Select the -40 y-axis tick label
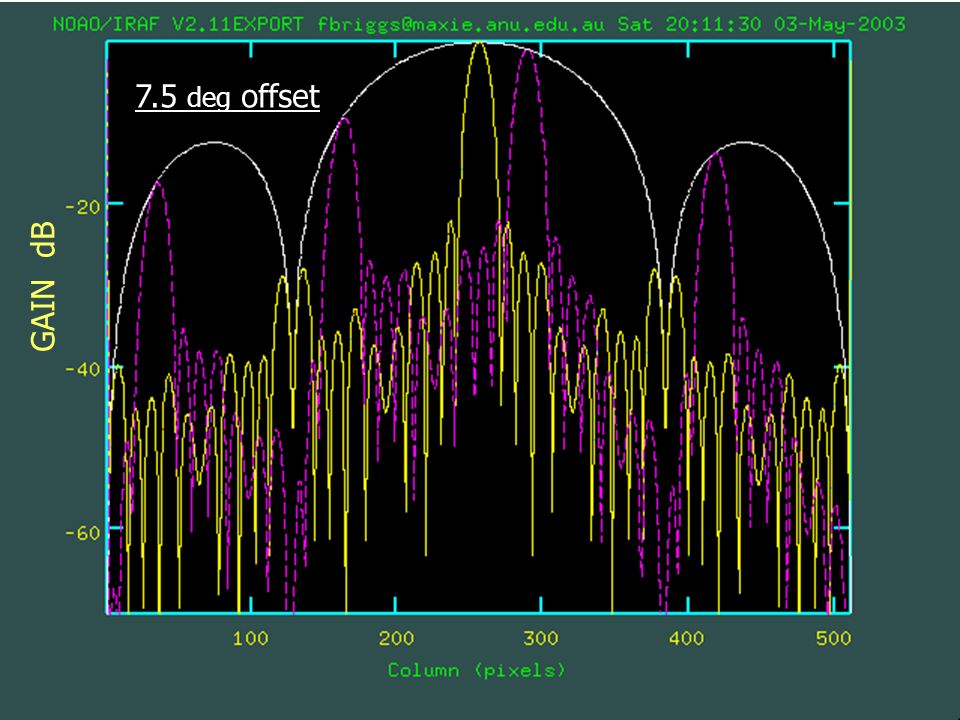The height and width of the screenshot is (720, 960). pyautogui.click(x=83, y=370)
